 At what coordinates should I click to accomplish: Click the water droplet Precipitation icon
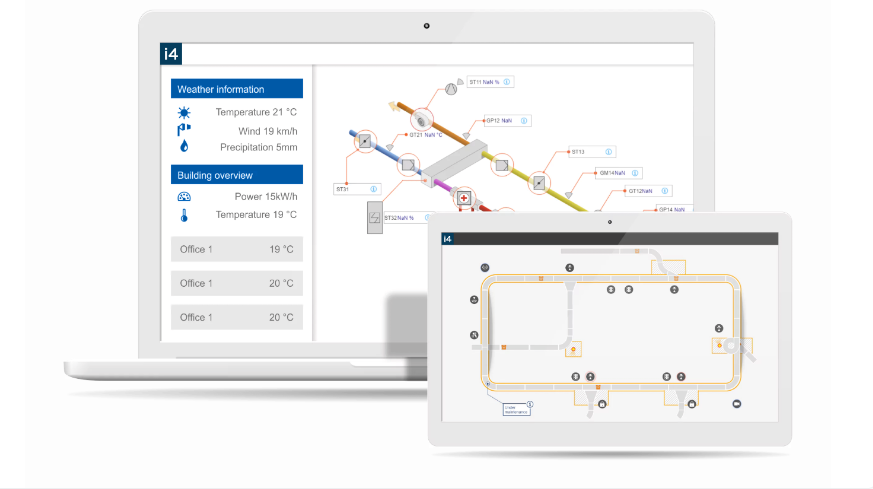(x=184, y=146)
